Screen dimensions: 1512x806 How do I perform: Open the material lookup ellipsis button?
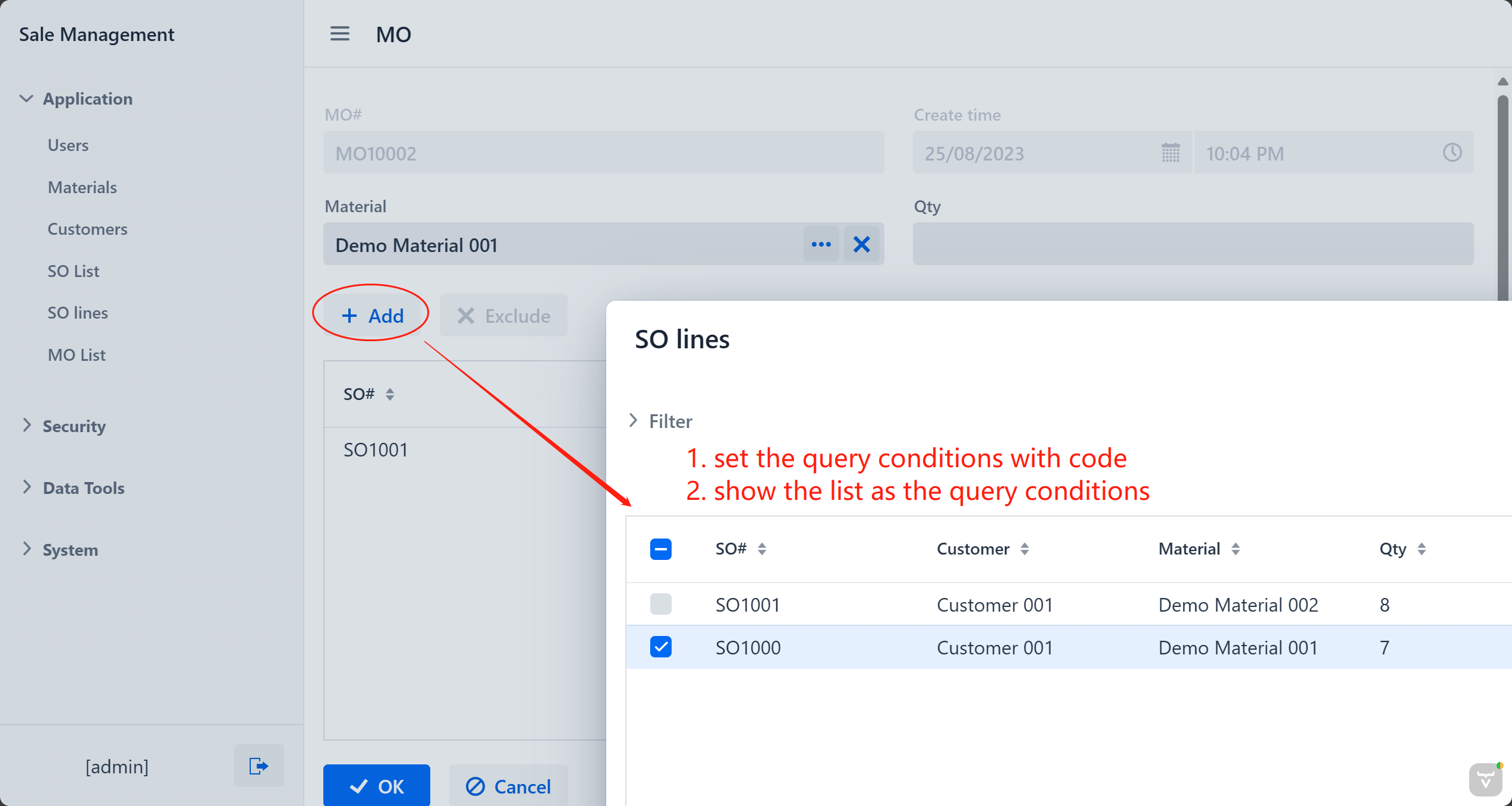[x=821, y=244]
